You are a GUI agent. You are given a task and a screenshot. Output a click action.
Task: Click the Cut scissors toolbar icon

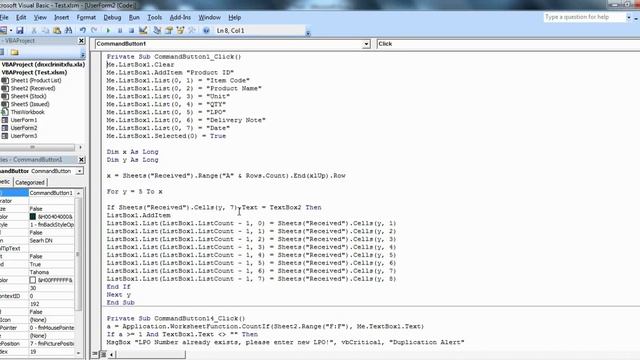point(34,31)
